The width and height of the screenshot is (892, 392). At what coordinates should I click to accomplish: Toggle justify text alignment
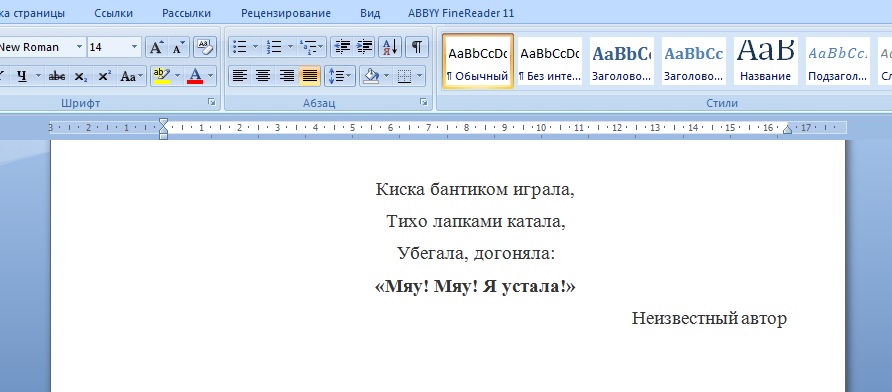point(309,76)
